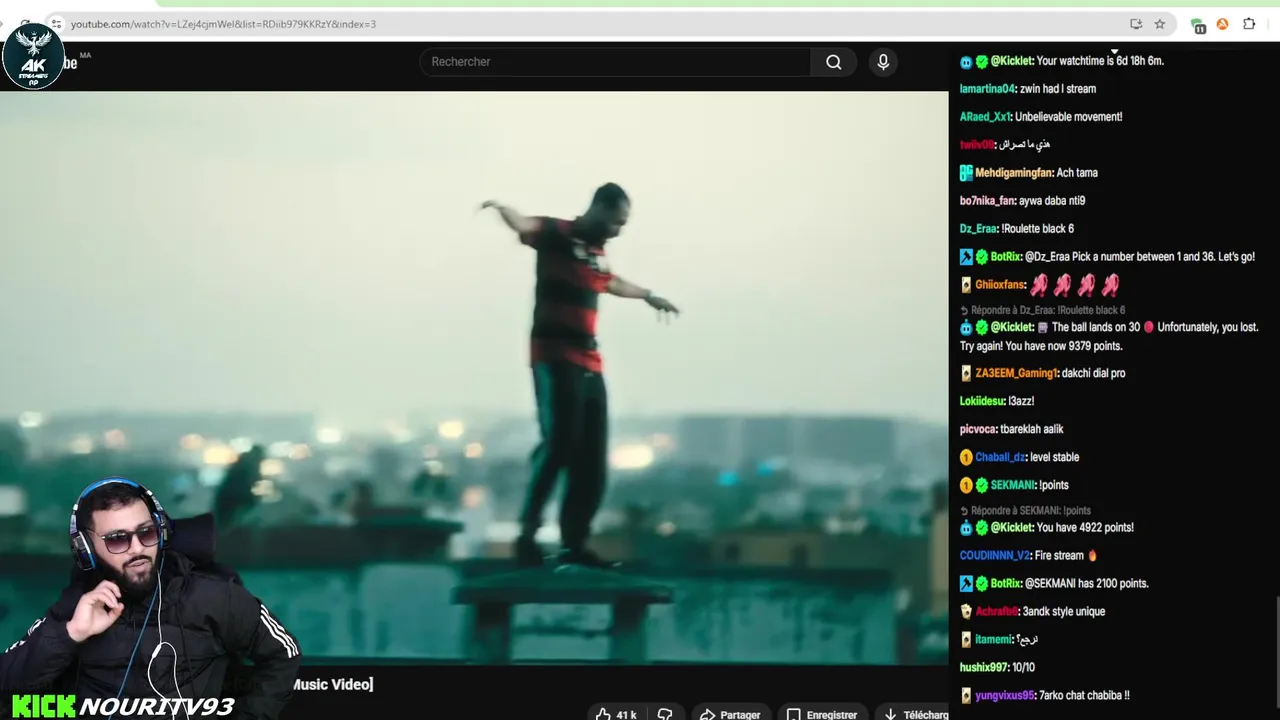This screenshot has width=1280, height=720.
Task: Click 'Répondre à Dz_Eraa' reply reference
Action: pyautogui.click(x=1041, y=310)
